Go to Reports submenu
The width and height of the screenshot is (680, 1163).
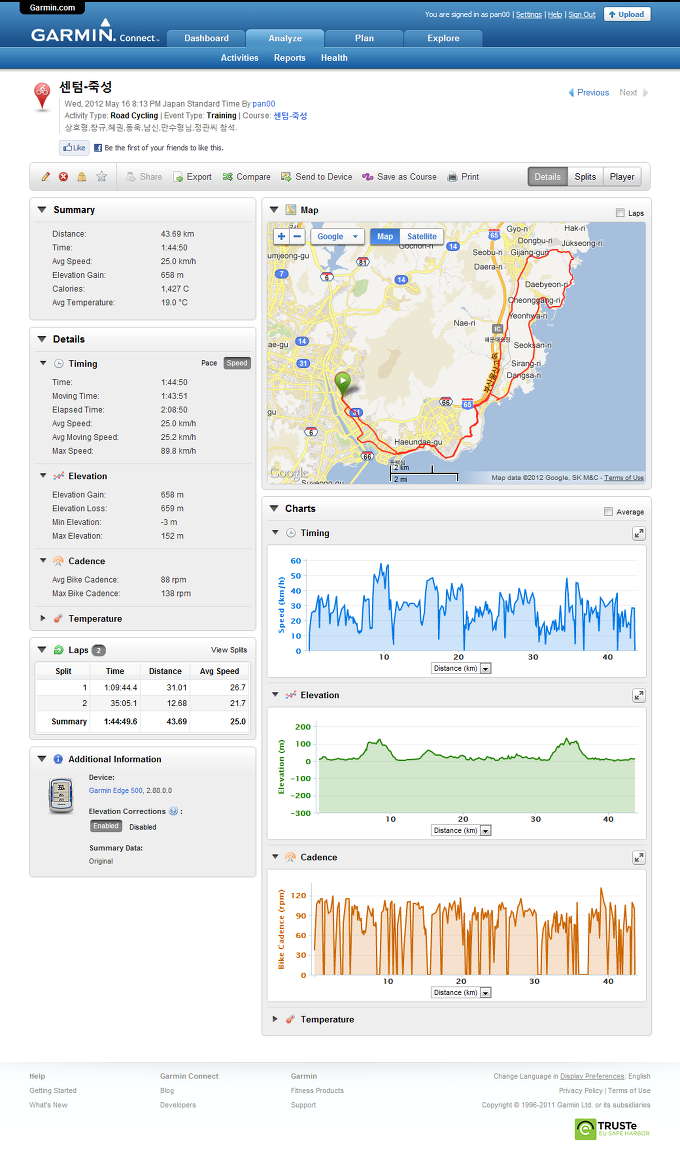[x=289, y=58]
